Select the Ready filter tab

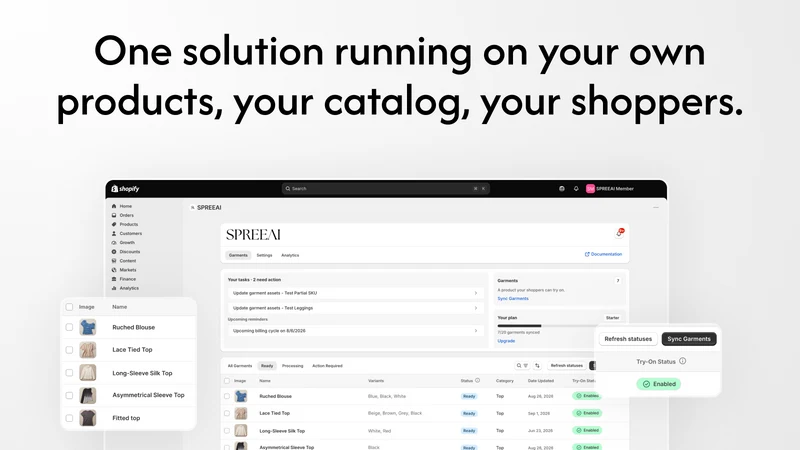[267, 366]
